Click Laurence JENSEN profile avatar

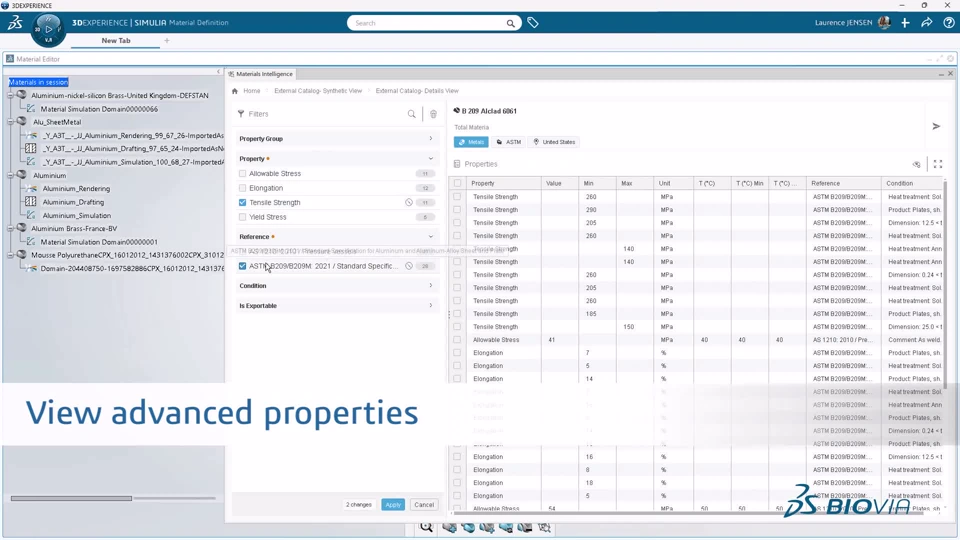click(x=884, y=23)
